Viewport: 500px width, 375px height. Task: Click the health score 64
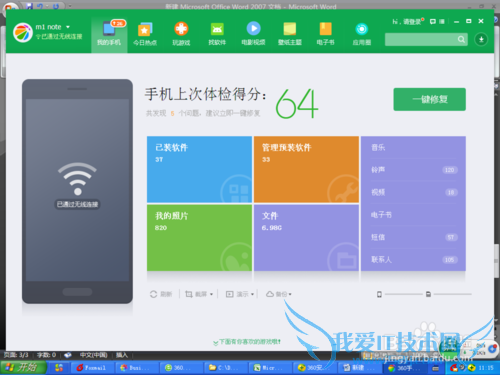point(297,103)
